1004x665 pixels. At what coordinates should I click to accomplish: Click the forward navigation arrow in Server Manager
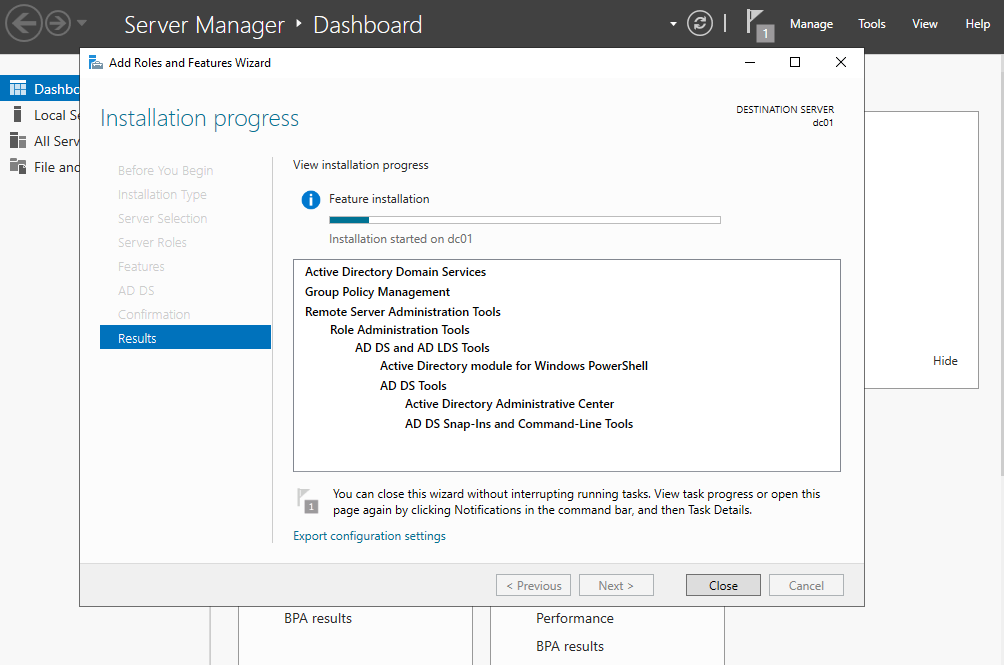point(58,24)
